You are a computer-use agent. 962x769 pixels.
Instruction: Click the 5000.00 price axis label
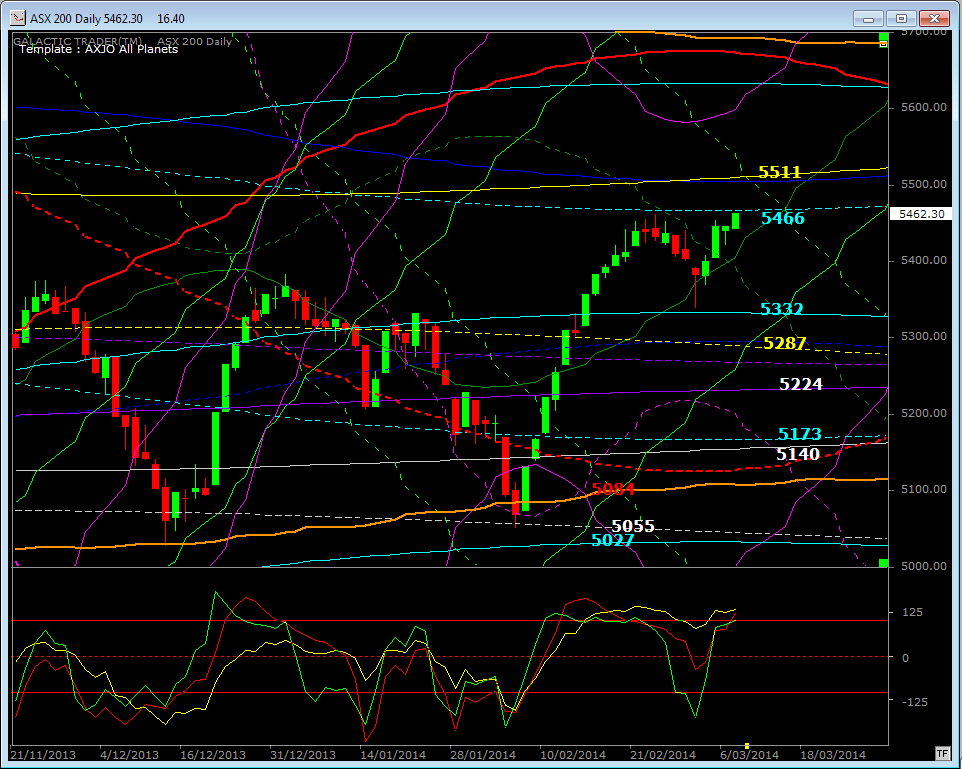pos(924,566)
